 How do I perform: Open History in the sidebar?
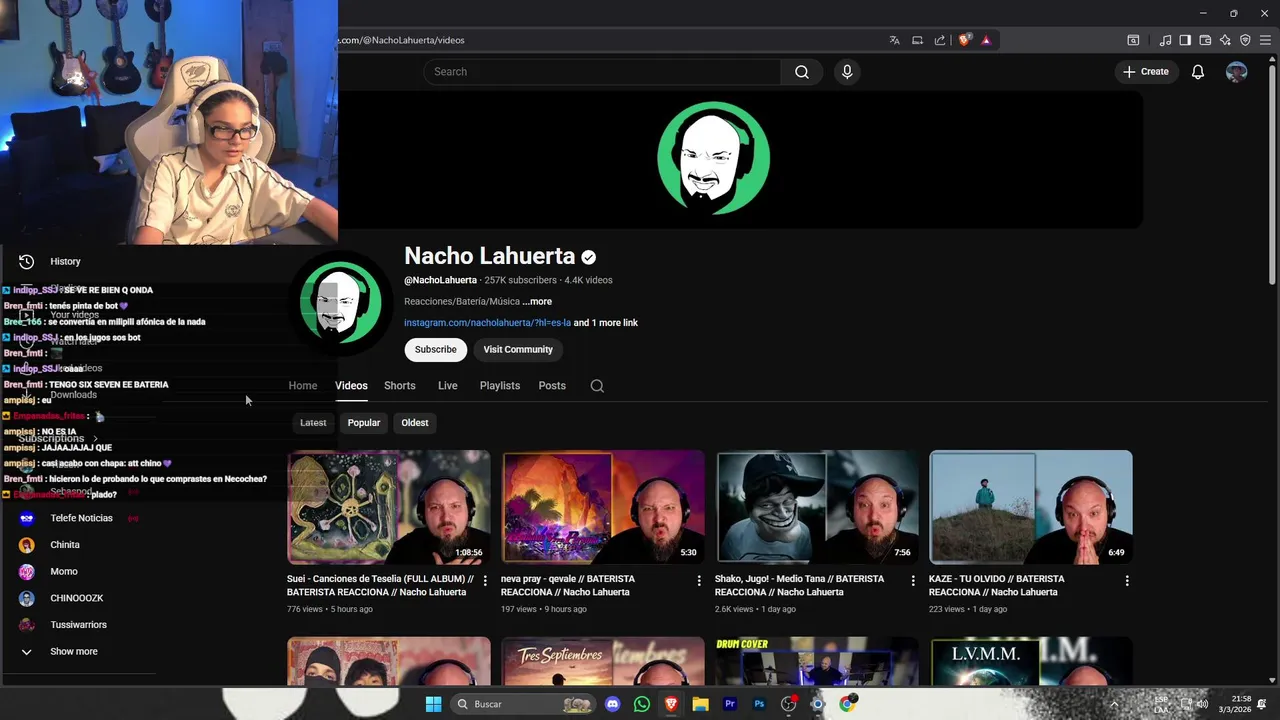(x=65, y=262)
